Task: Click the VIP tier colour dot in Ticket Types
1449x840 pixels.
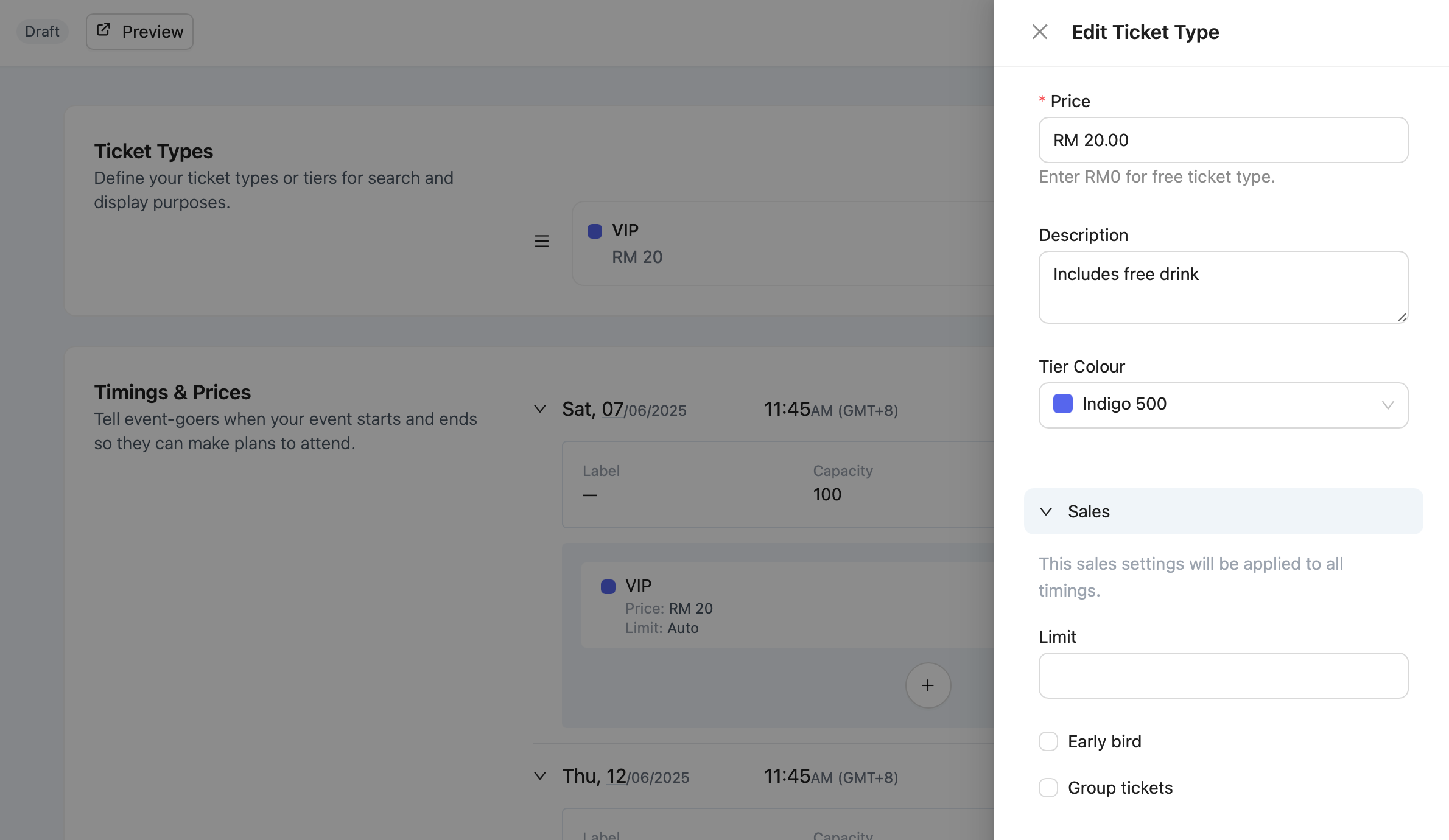Action: point(595,231)
